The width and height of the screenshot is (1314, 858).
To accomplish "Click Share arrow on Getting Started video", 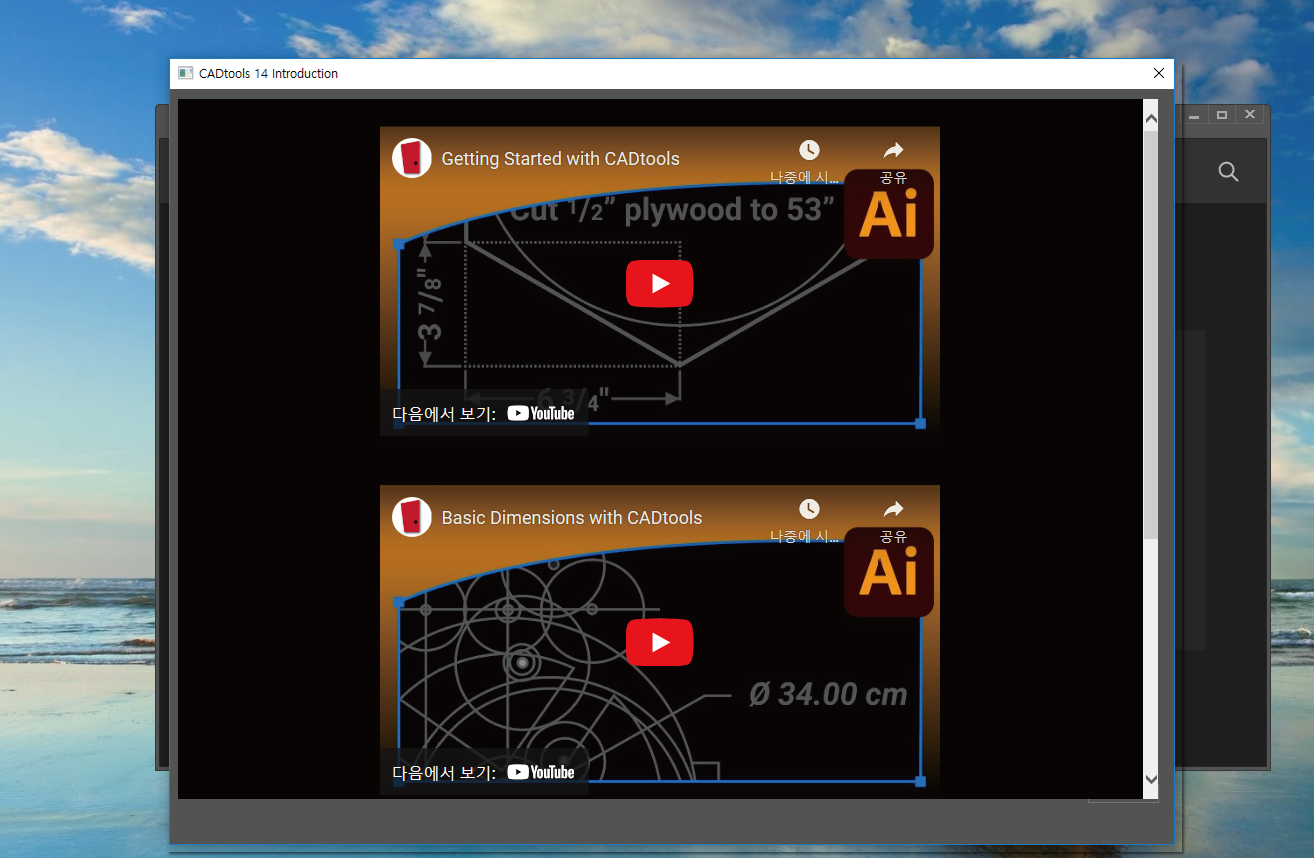I will [893, 150].
